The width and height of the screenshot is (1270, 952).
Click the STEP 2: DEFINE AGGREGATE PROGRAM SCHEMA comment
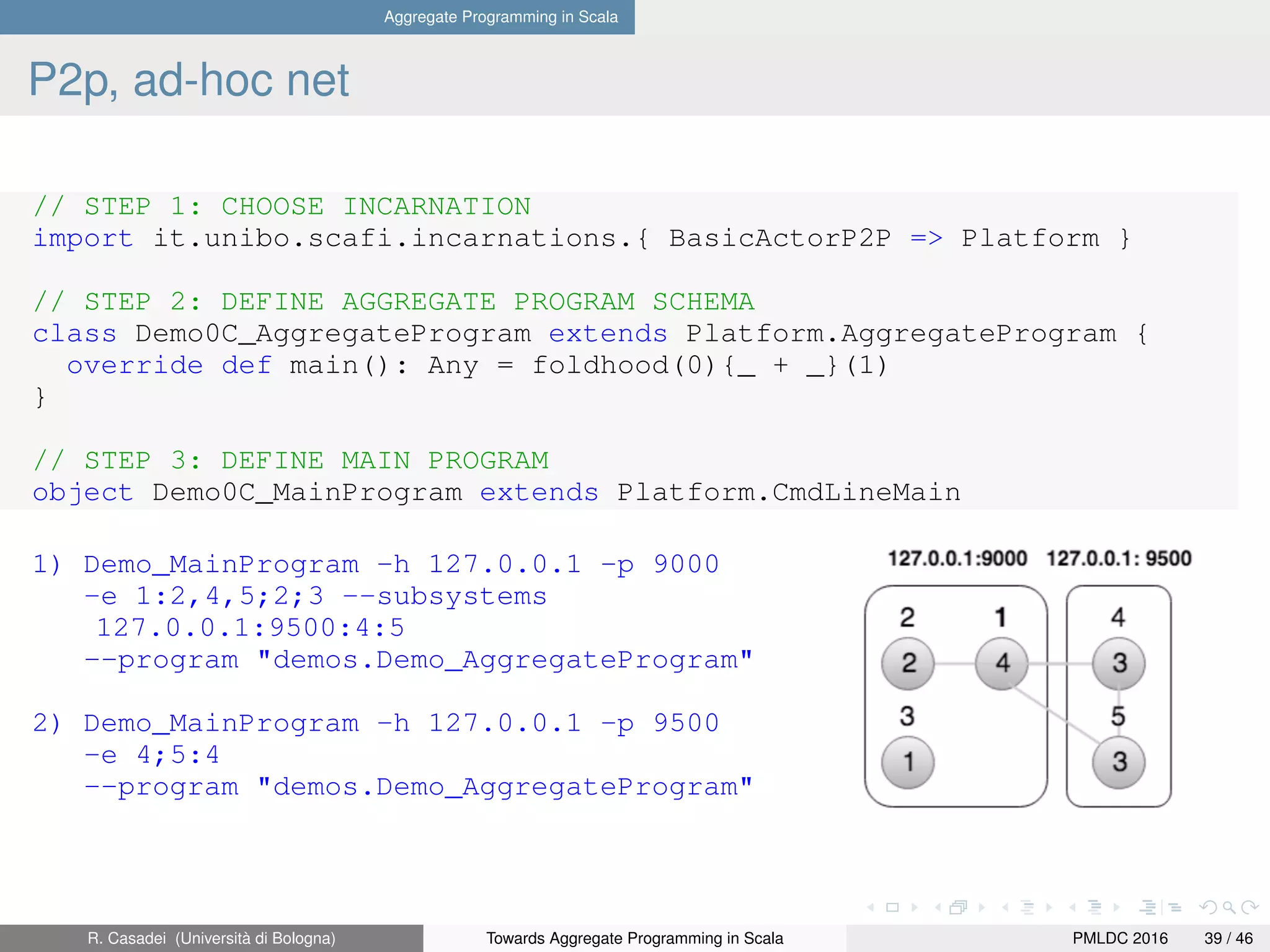(394, 302)
